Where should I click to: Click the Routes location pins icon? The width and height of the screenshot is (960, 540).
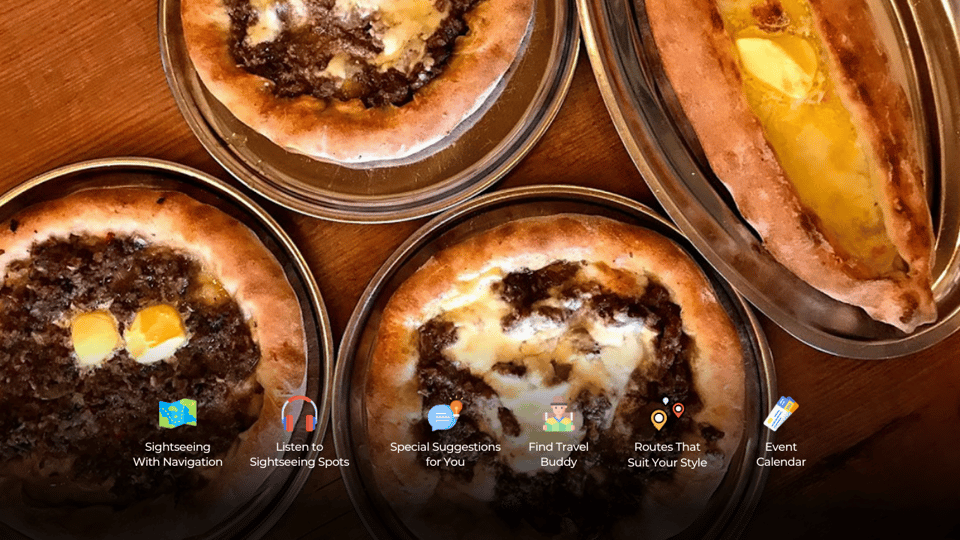pos(667,414)
